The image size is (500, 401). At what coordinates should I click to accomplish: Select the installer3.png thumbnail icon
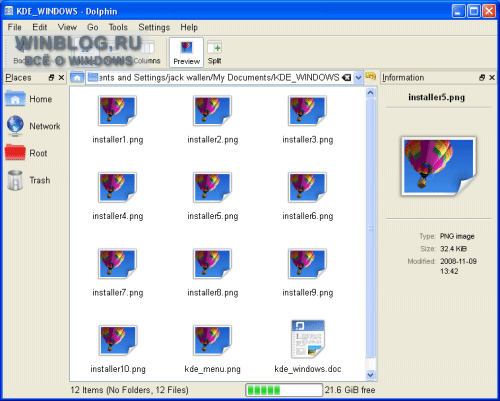pyautogui.click(x=307, y=110)
